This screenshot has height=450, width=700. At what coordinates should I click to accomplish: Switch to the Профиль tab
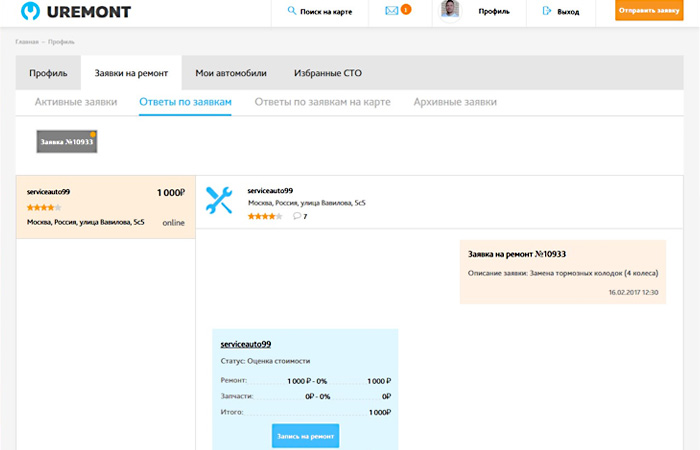coord(48,74)
